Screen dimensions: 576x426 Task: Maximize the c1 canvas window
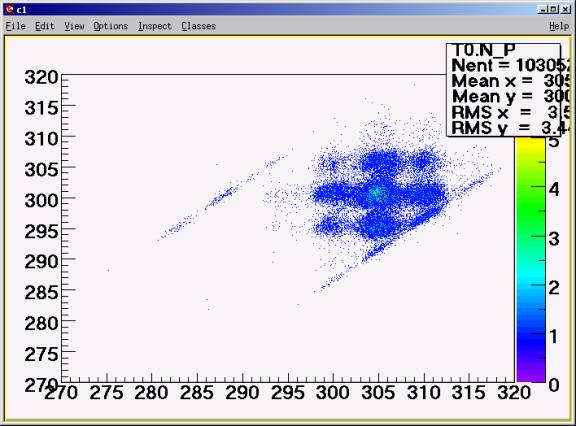tap(554, 10)
